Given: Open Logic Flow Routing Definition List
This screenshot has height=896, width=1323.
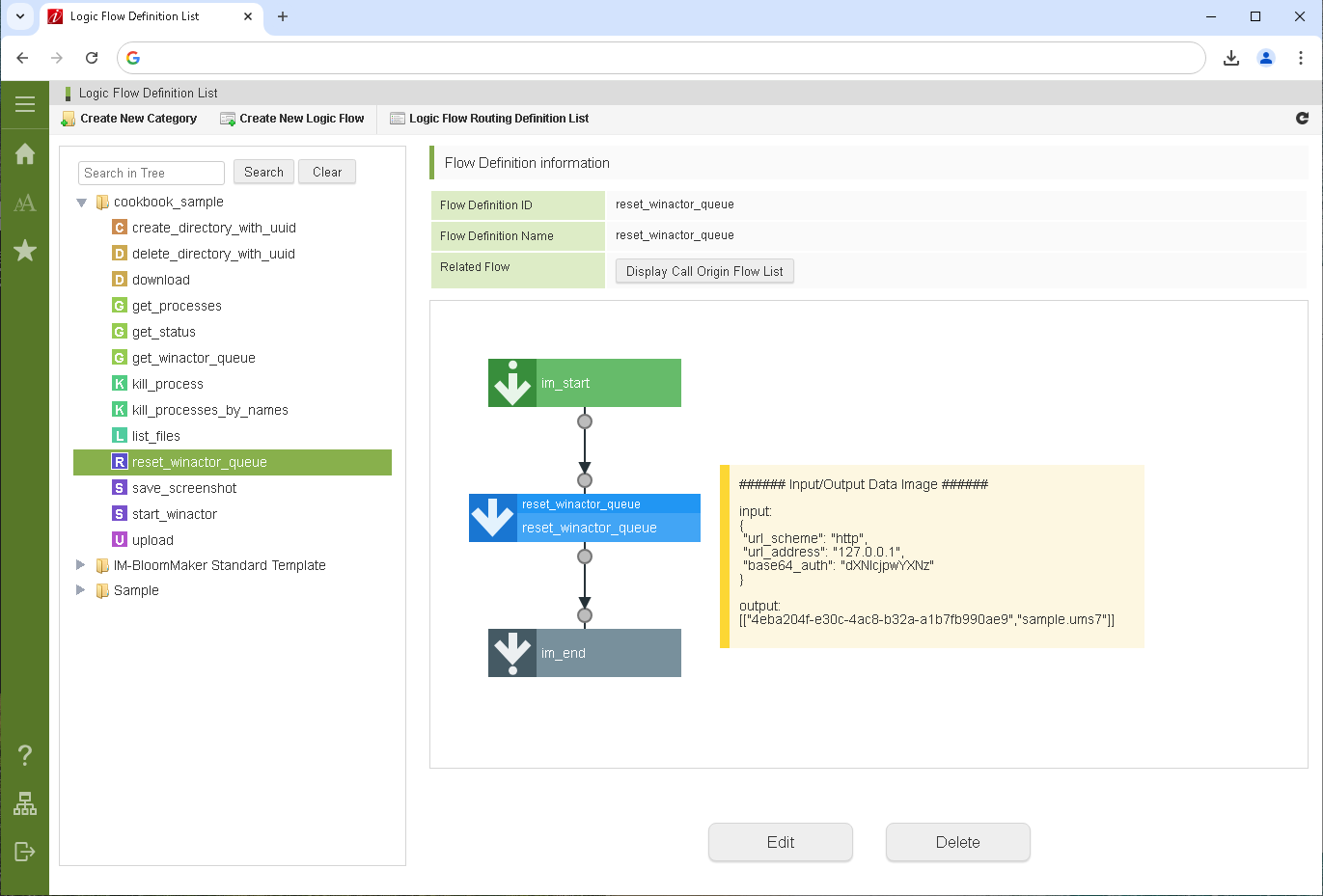Looking at the screenshot, I should tap(489, 119).
